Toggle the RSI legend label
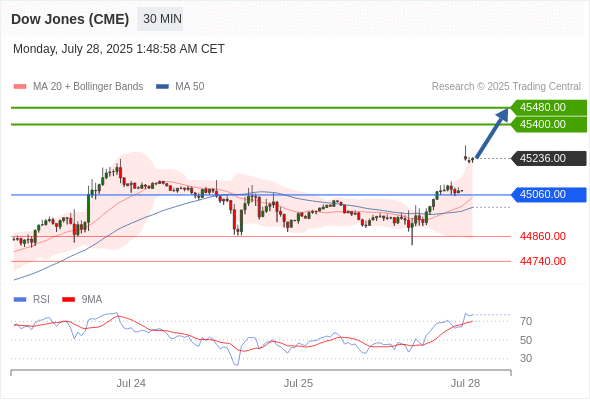590x400 pixels. (x=41, y=300)
